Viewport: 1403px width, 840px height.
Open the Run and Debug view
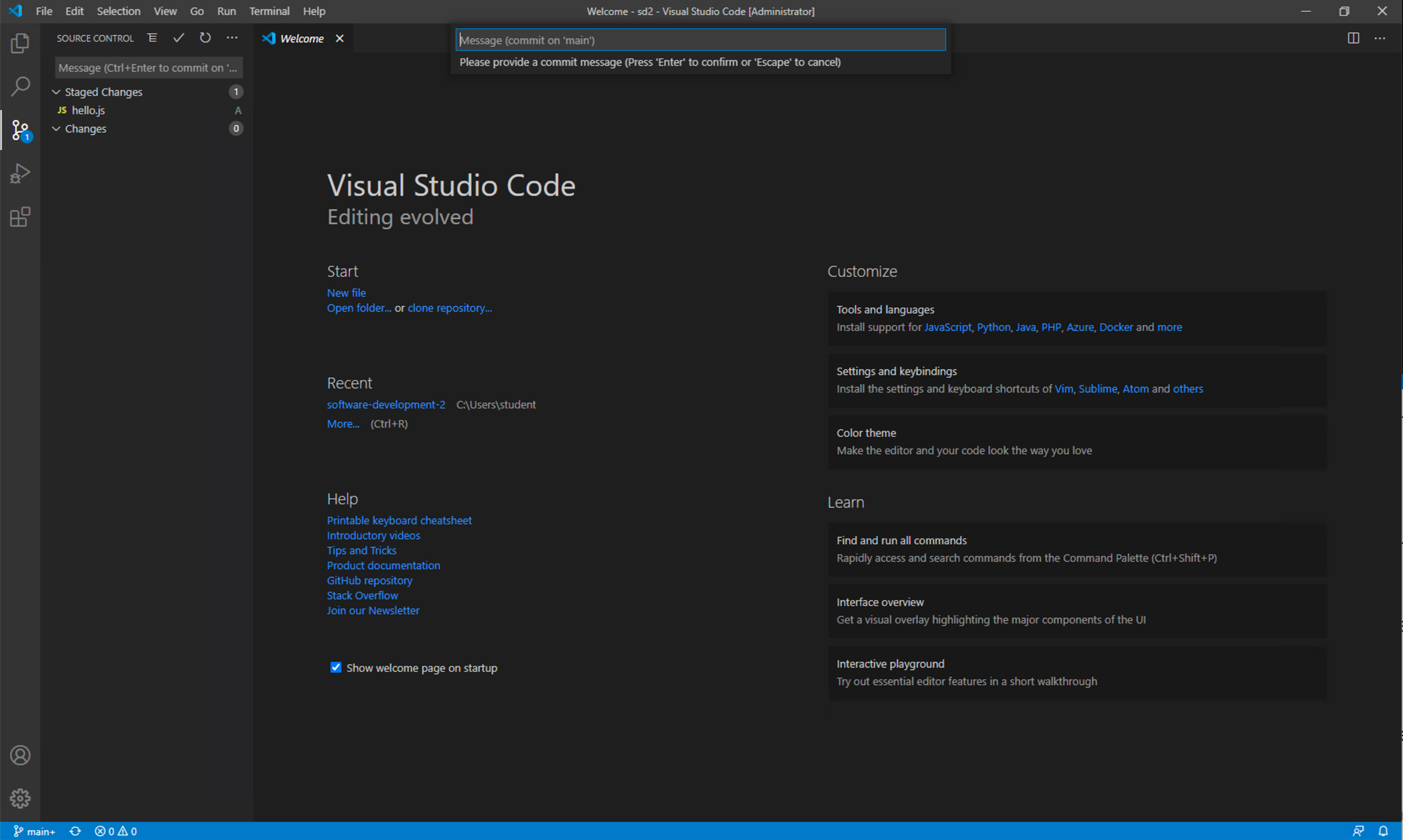(20, 173)
